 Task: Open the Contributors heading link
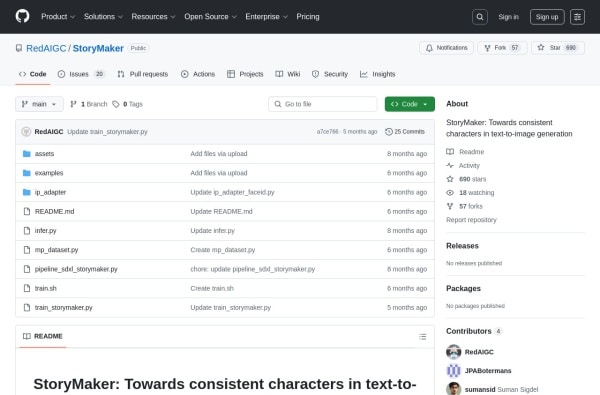pyautogui.click(x=474, y=331)
